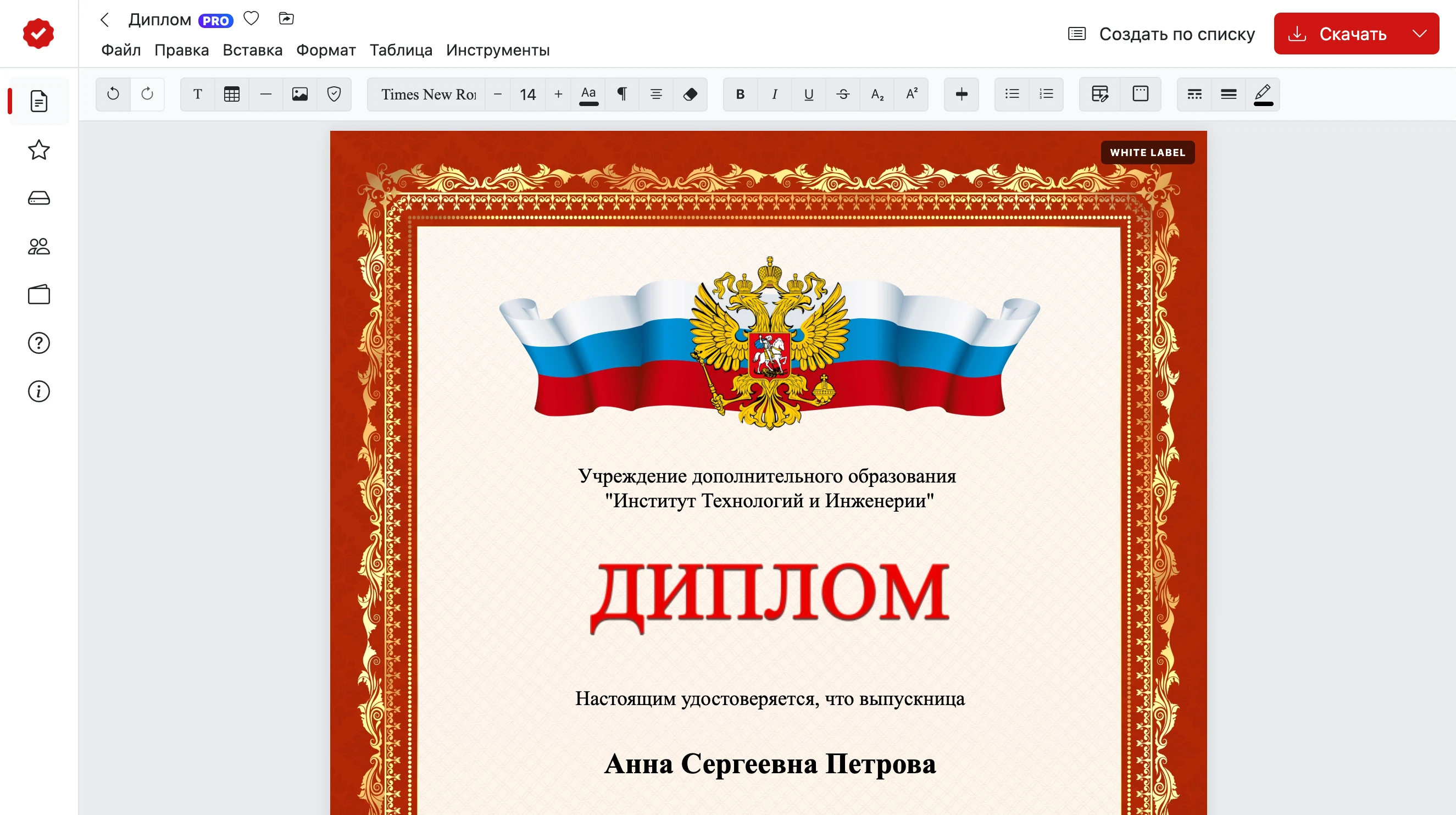Click the eraser clear formatting icon
The height and width of the screenshot is (815, 1456).
click(x=690, y=94)
